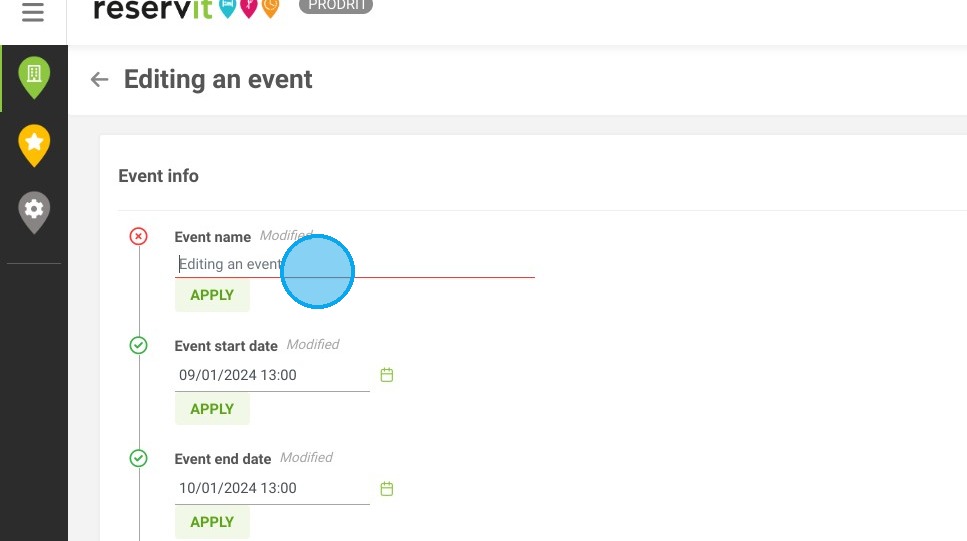Focus the Event name text field
967x541 pixels.
pyautogui.click(x=355, y=265)
